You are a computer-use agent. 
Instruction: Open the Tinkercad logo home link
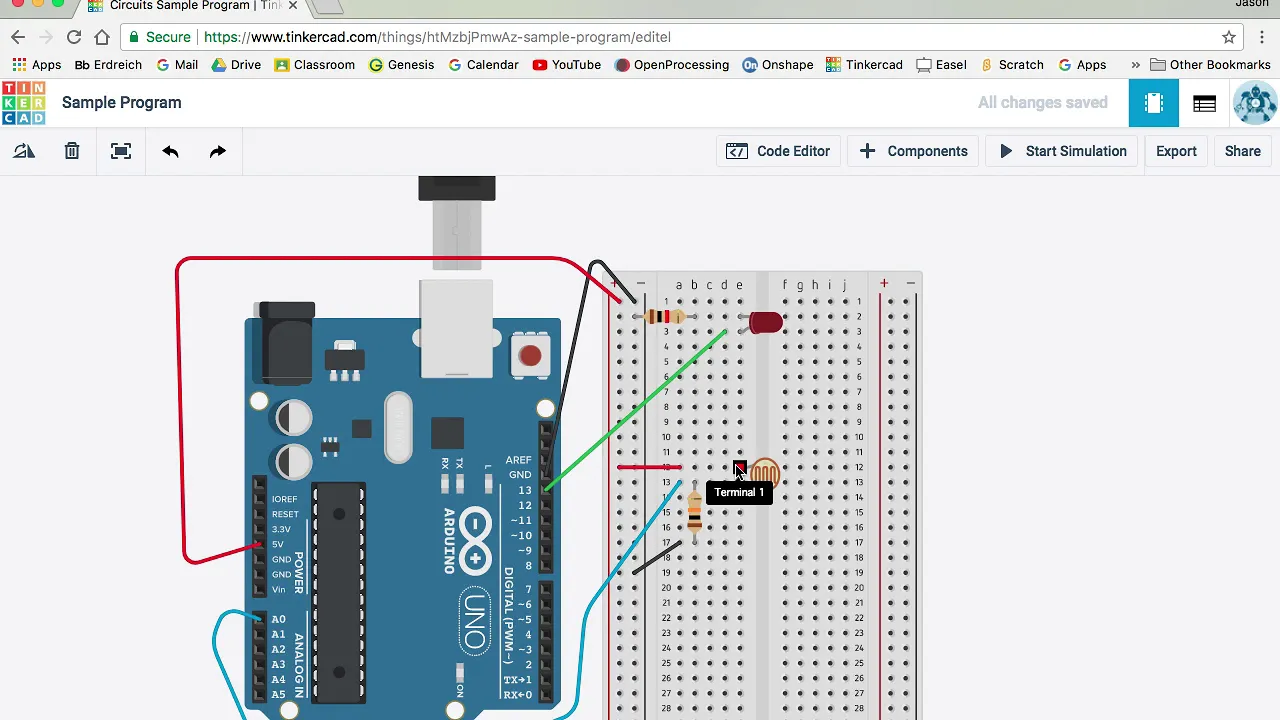[x=23, y=103]
